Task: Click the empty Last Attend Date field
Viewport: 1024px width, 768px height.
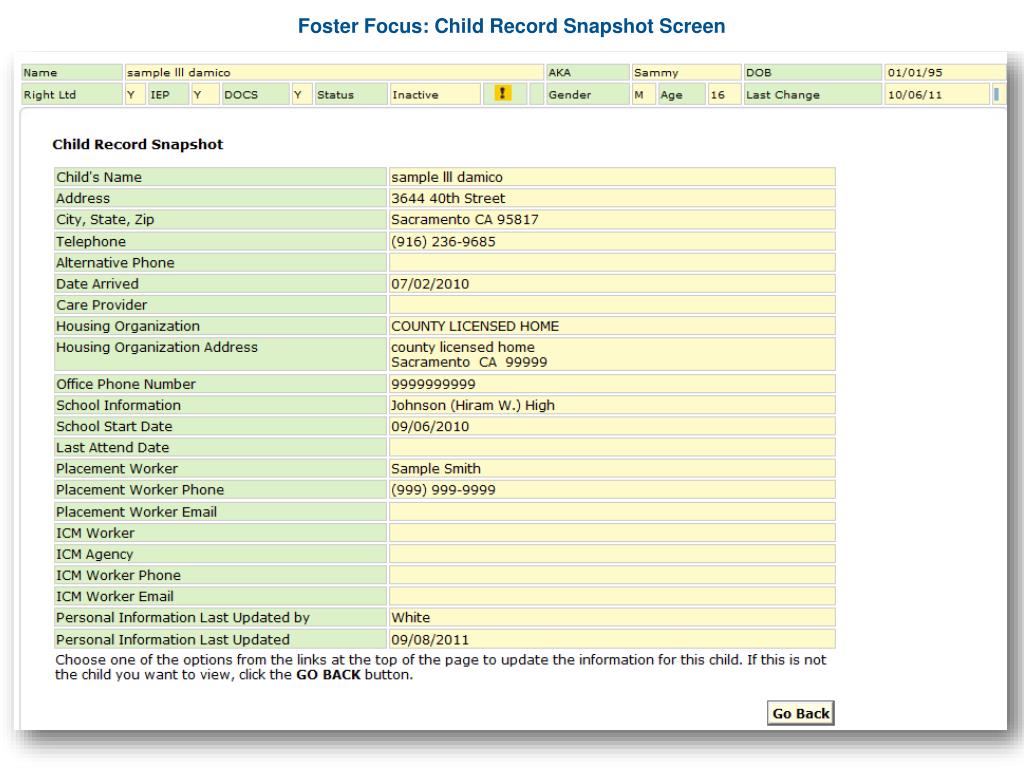Action: [612, 447]
